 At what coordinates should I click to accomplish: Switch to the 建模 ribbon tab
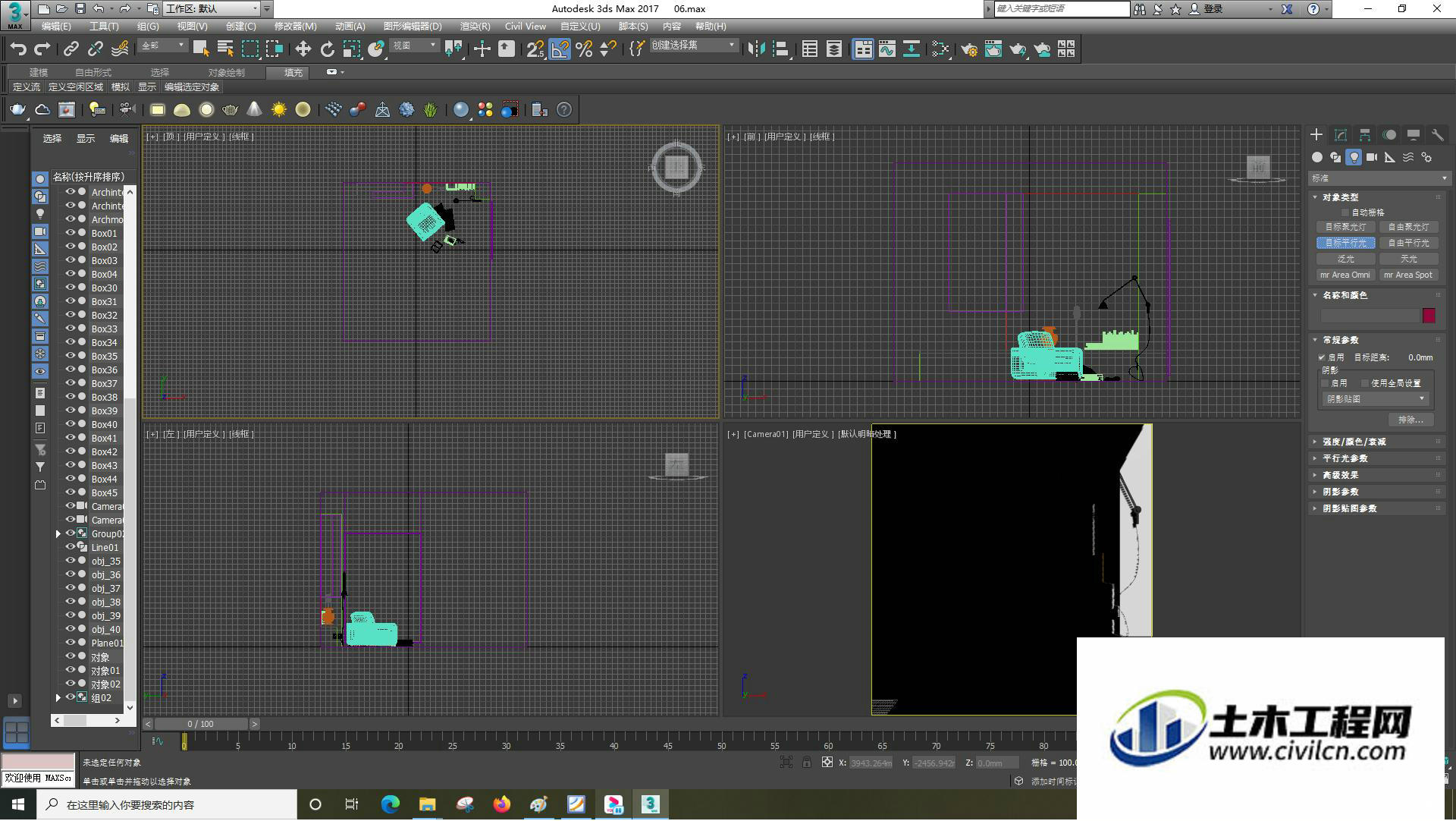pos(39,73)
